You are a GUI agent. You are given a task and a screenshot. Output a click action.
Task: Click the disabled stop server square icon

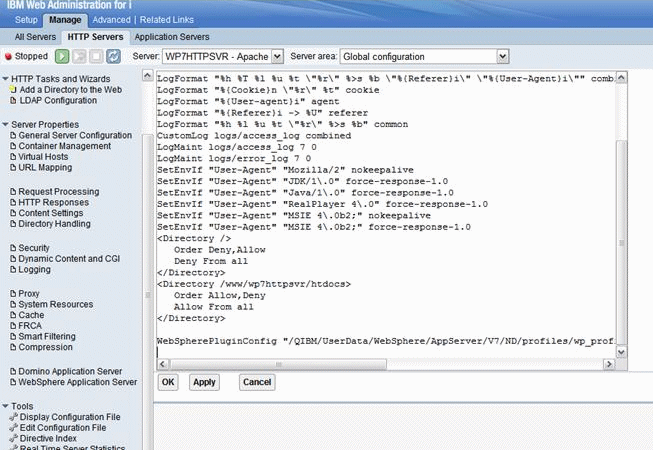coord(96,56)
